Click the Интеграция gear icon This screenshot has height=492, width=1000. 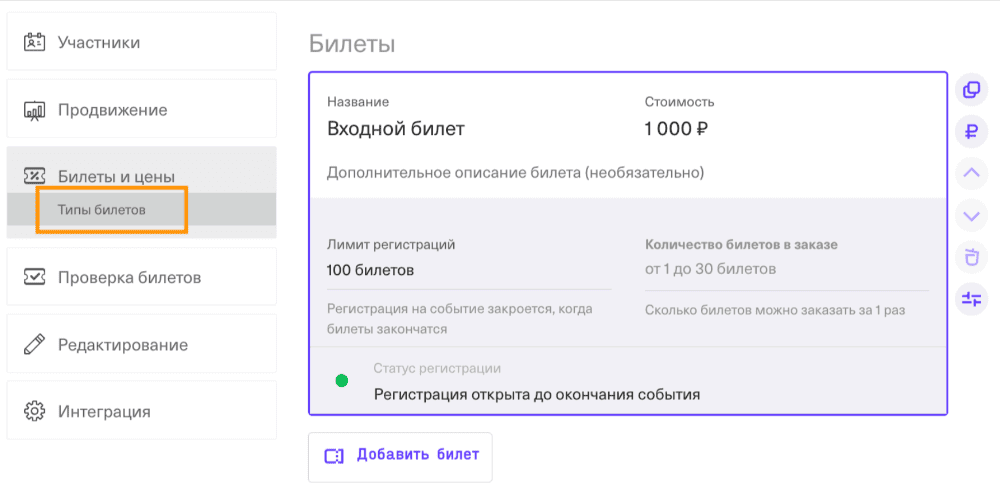coord(34,411)
